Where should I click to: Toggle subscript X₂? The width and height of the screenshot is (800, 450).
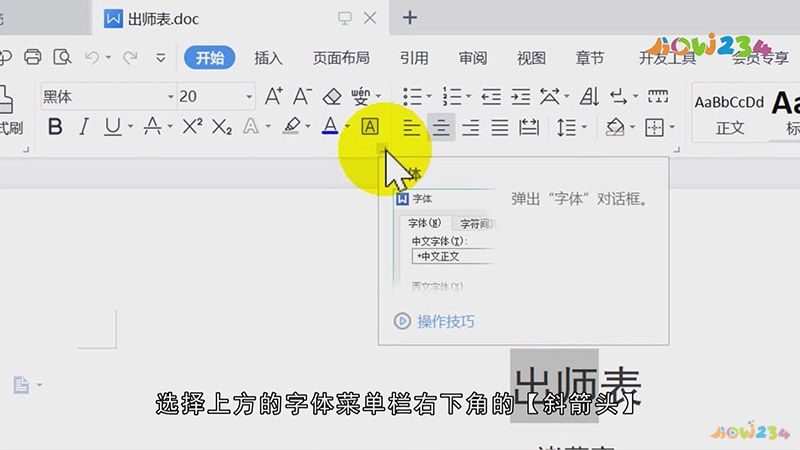222,127
